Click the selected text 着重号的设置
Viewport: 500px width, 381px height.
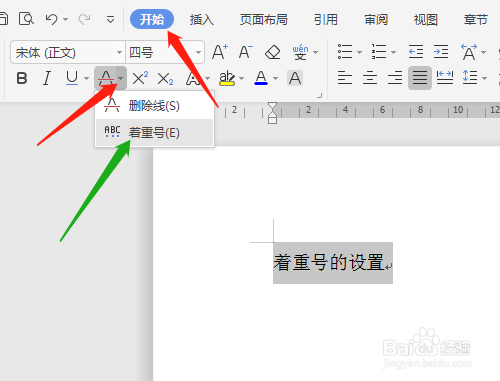point(329,262)
